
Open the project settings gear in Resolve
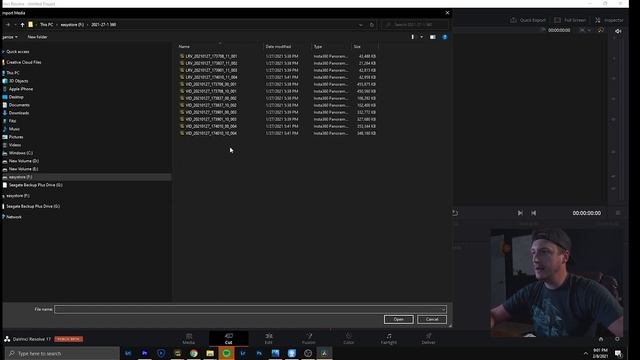(x=617, y=339)
